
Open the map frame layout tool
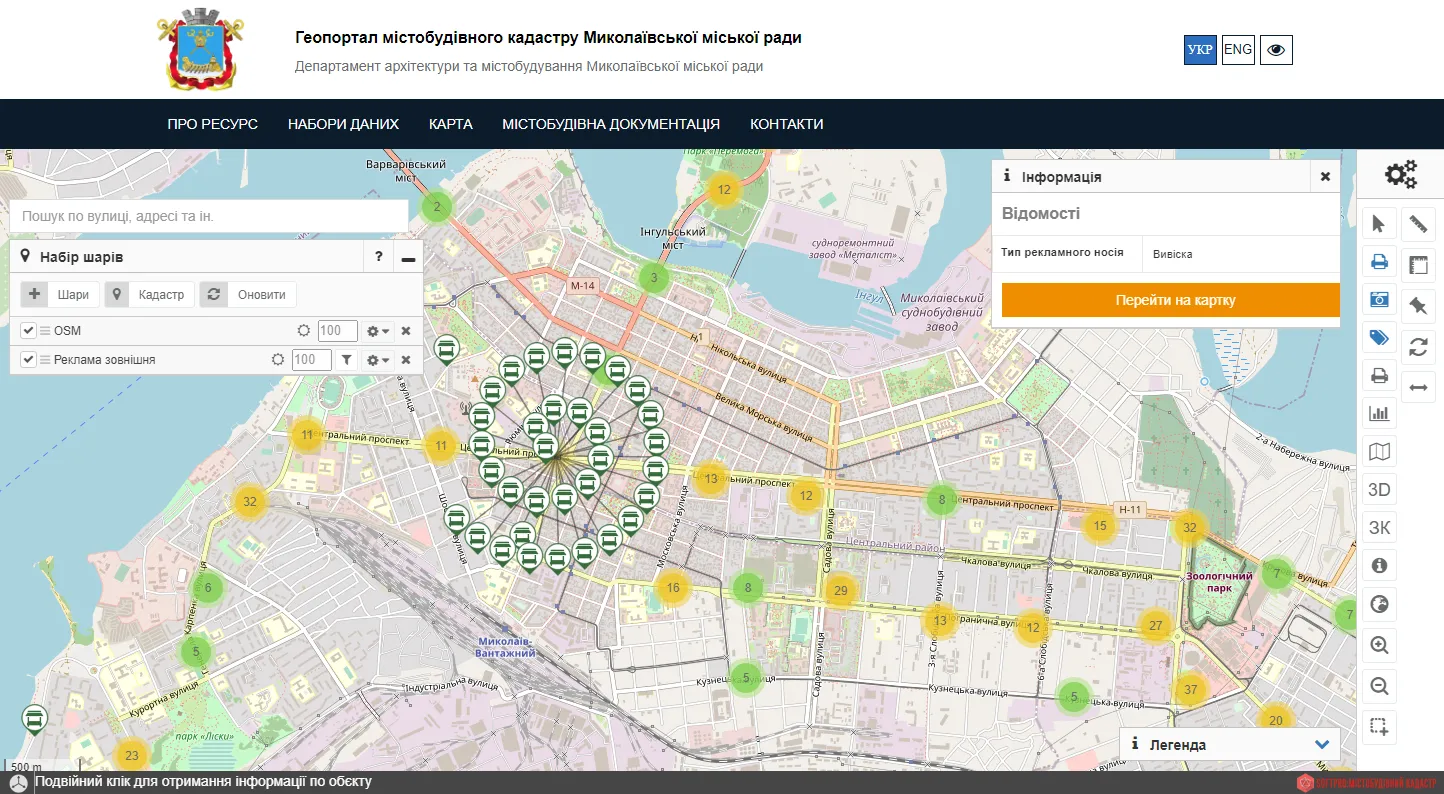1418,265
